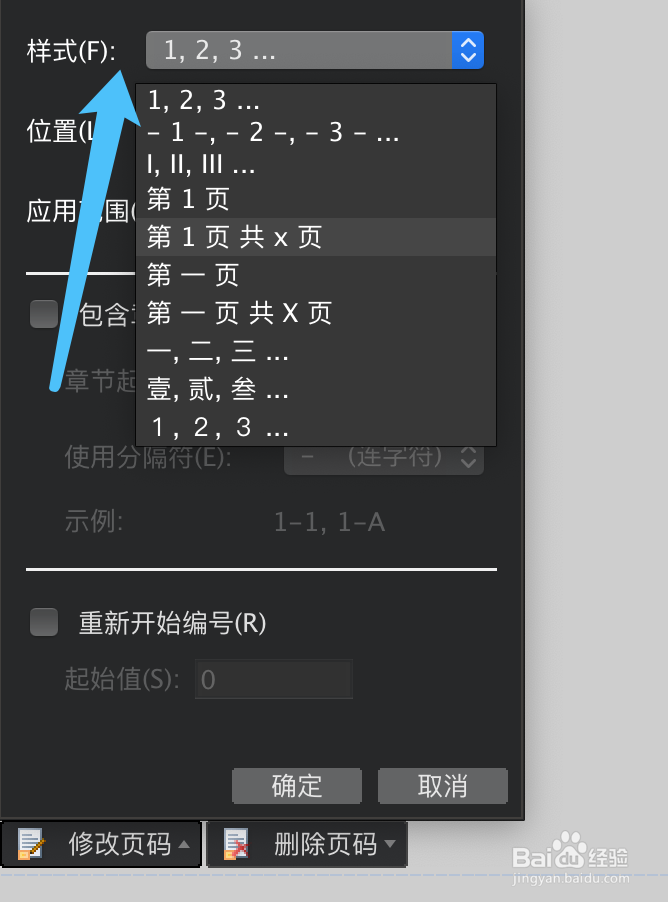Click the 取消 cancel button
The width and height of the screenshot is (668, 902).
[442, 786]
